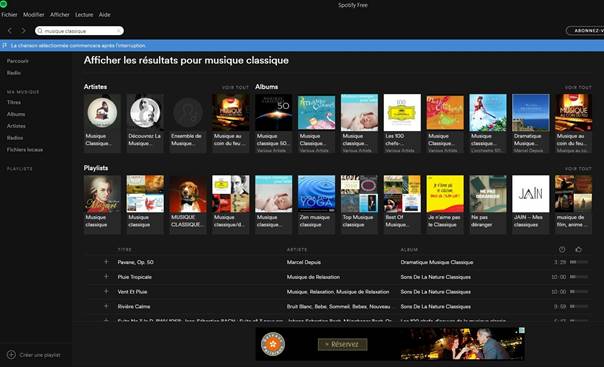604x367 pixels.
Task: Open the Afficher menu
Action: point(60,15)
